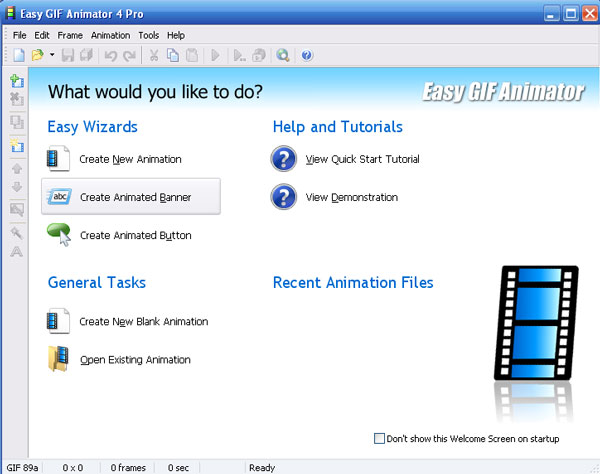Click the Play with options toolbar icon
Viewport: 600px width, 474px height.
pyautogui.click(x=240, y=56)
